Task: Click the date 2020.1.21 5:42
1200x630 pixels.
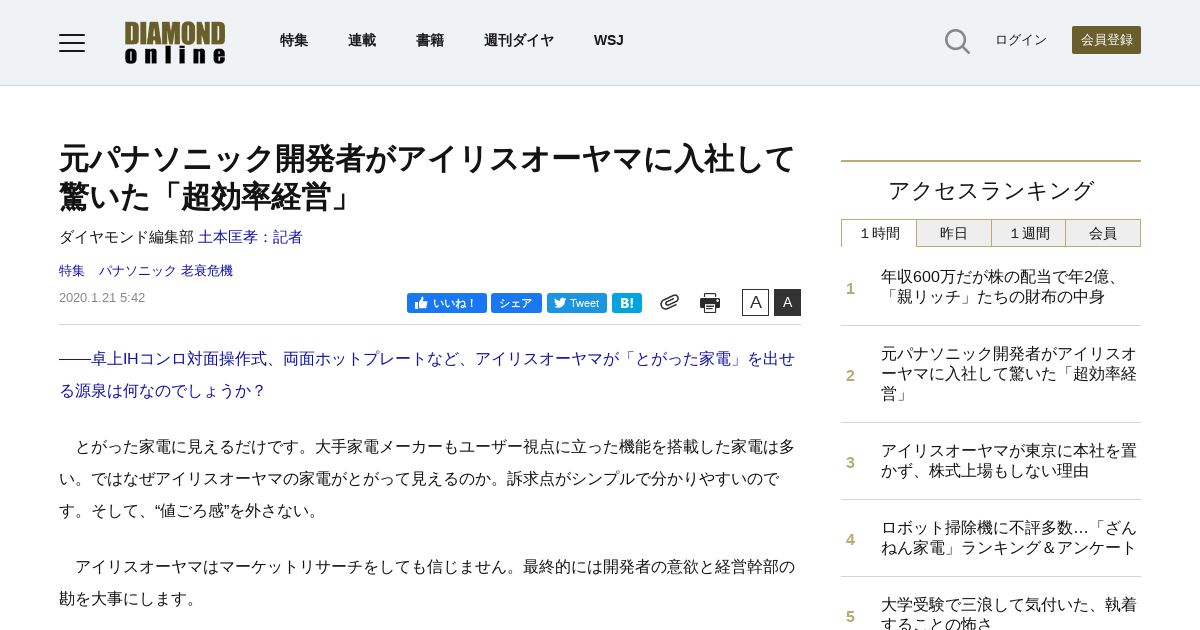Action: (x=102, y=297)
